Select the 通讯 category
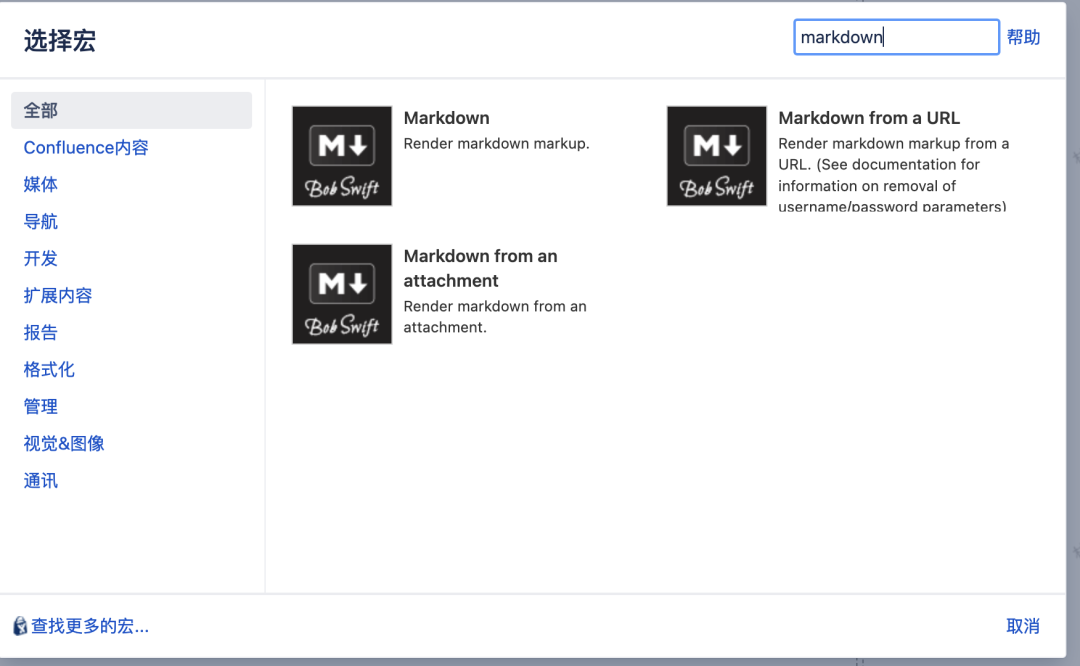This screenshot has height=666, width=1080. [41, 481]
